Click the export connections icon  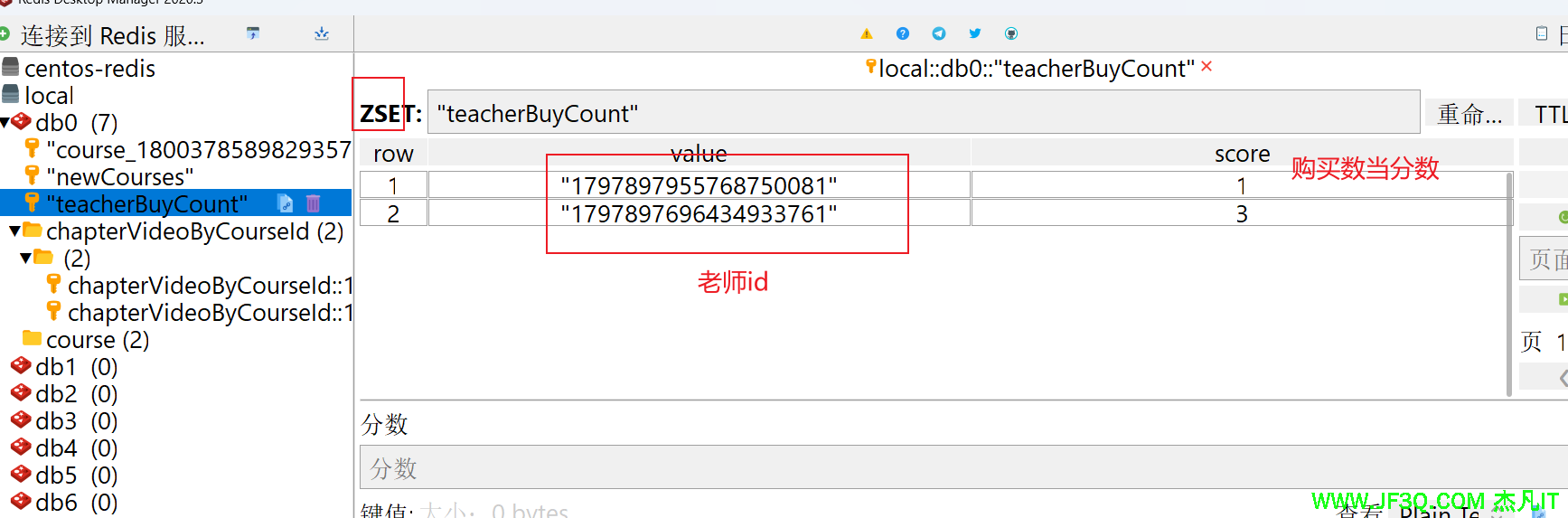[x=322, y=33]
